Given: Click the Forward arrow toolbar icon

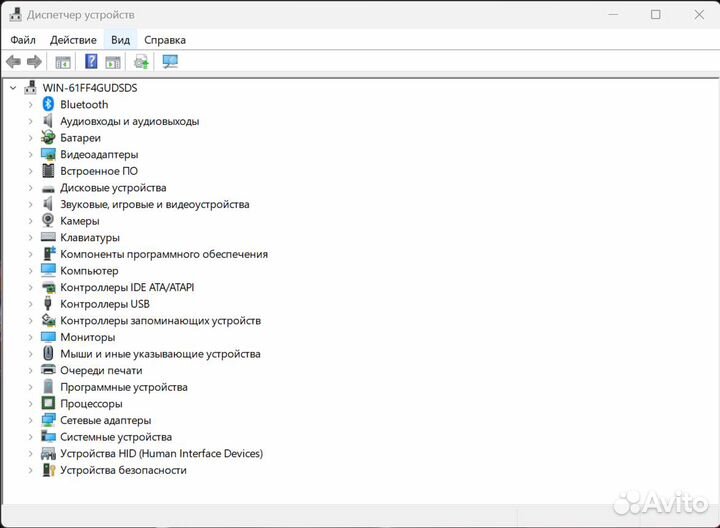Looking at the screenshot, I should 34,62.
